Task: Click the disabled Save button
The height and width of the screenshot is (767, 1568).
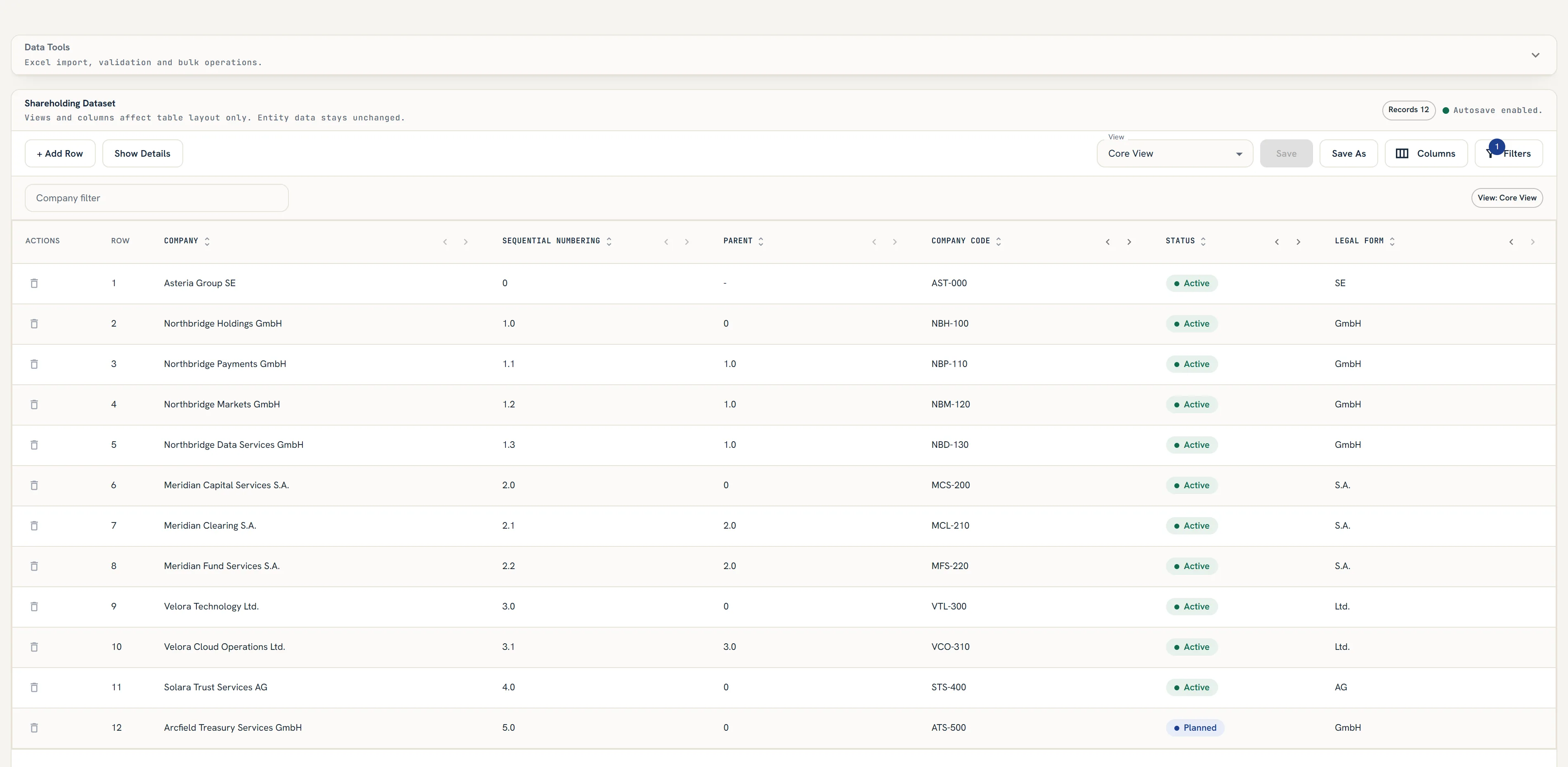Action: (1286, 154)
